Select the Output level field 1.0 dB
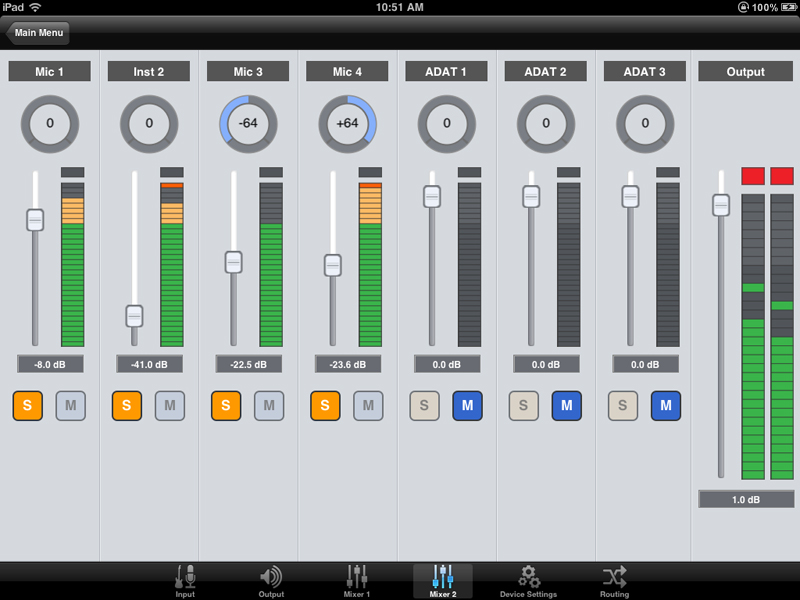800x600 pixels. pos(746,499)
